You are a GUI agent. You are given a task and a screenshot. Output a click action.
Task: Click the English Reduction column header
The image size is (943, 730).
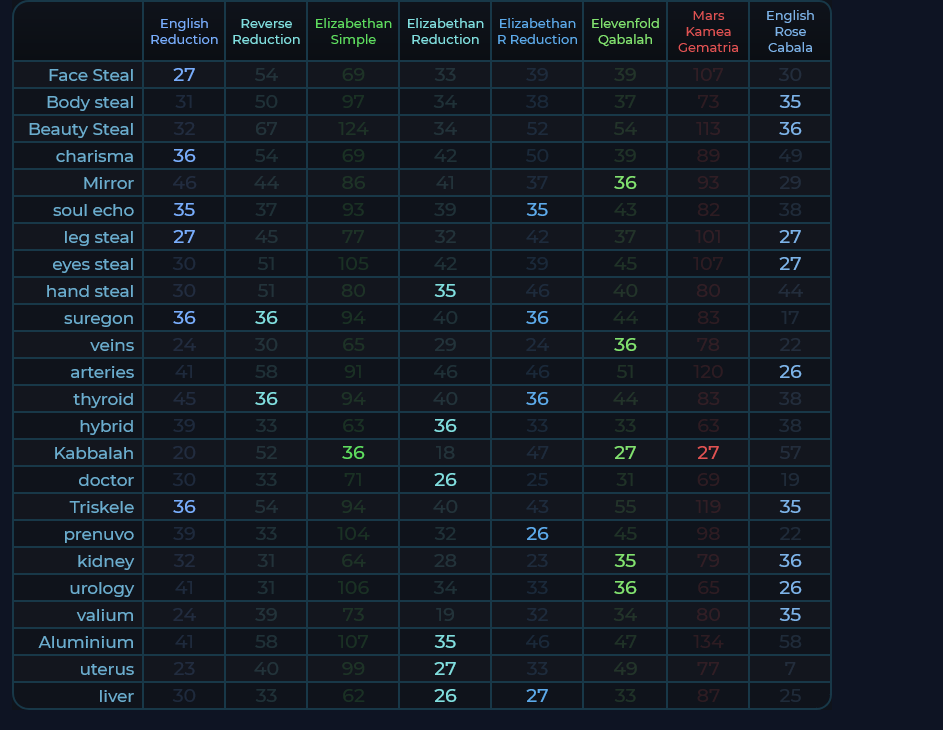click(184, 32)
